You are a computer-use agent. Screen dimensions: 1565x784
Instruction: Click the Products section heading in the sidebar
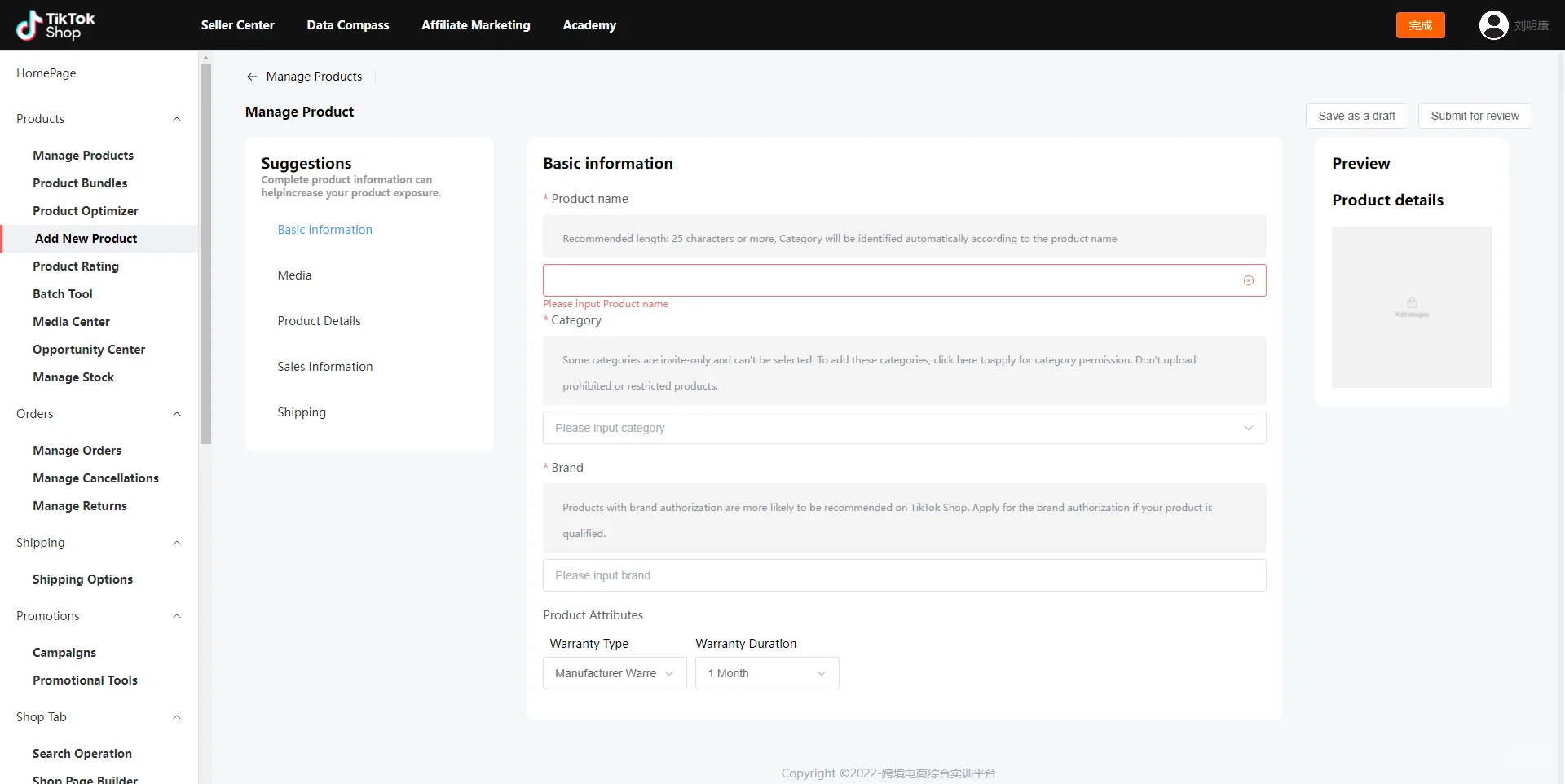coord(40,119)
